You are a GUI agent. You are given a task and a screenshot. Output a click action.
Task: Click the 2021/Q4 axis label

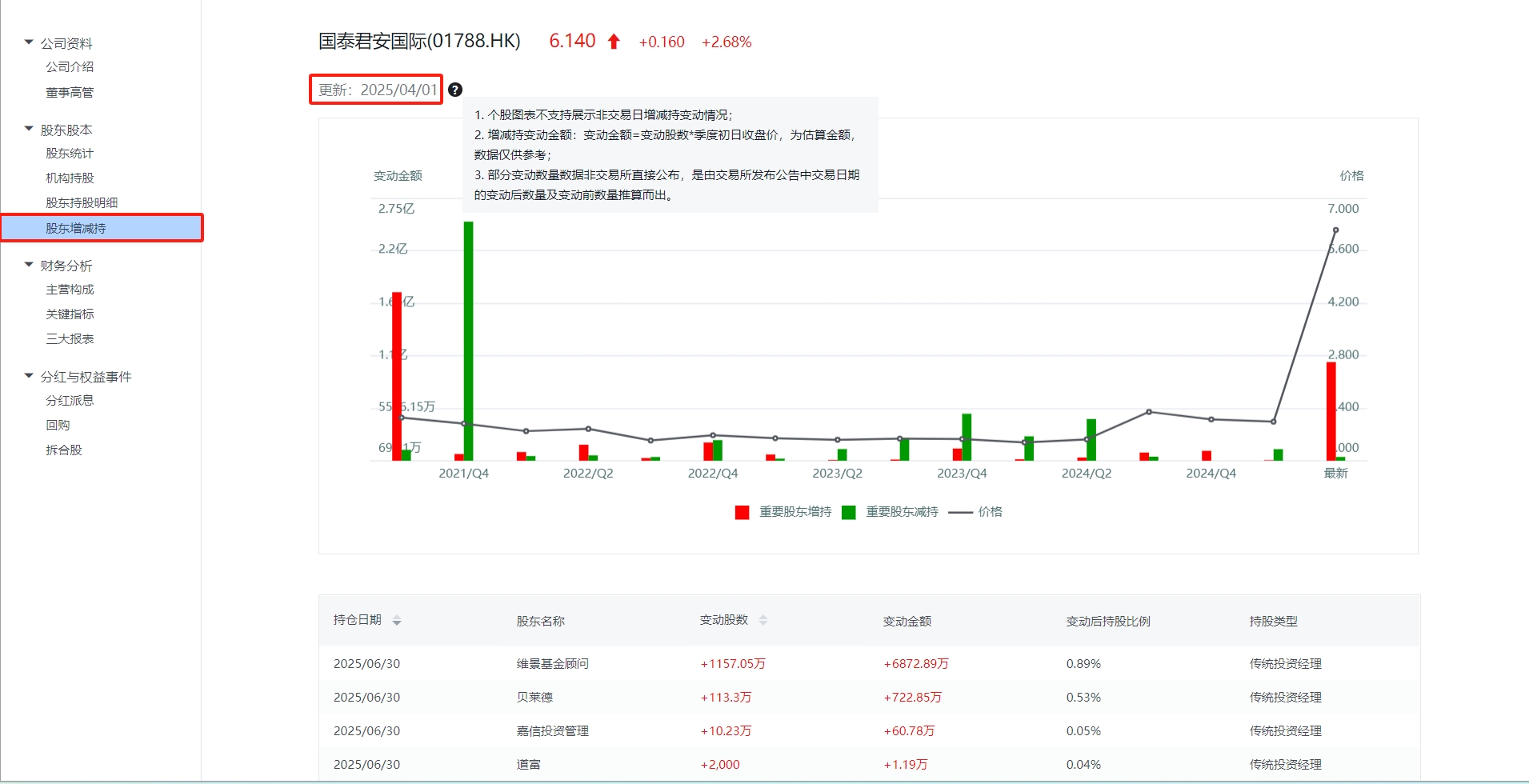pos(463,474)
